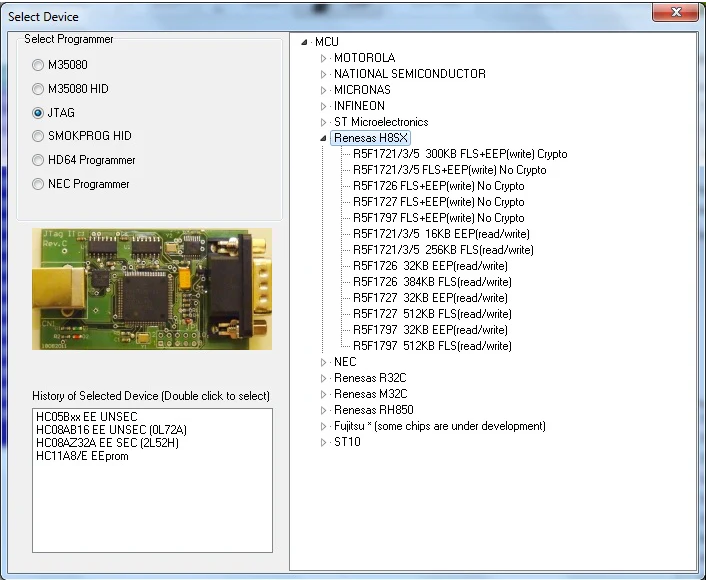Click the INFINEON tree label
Image resolution: width=706 pixels, height=580 pixels.
click(x=359, y=106)
